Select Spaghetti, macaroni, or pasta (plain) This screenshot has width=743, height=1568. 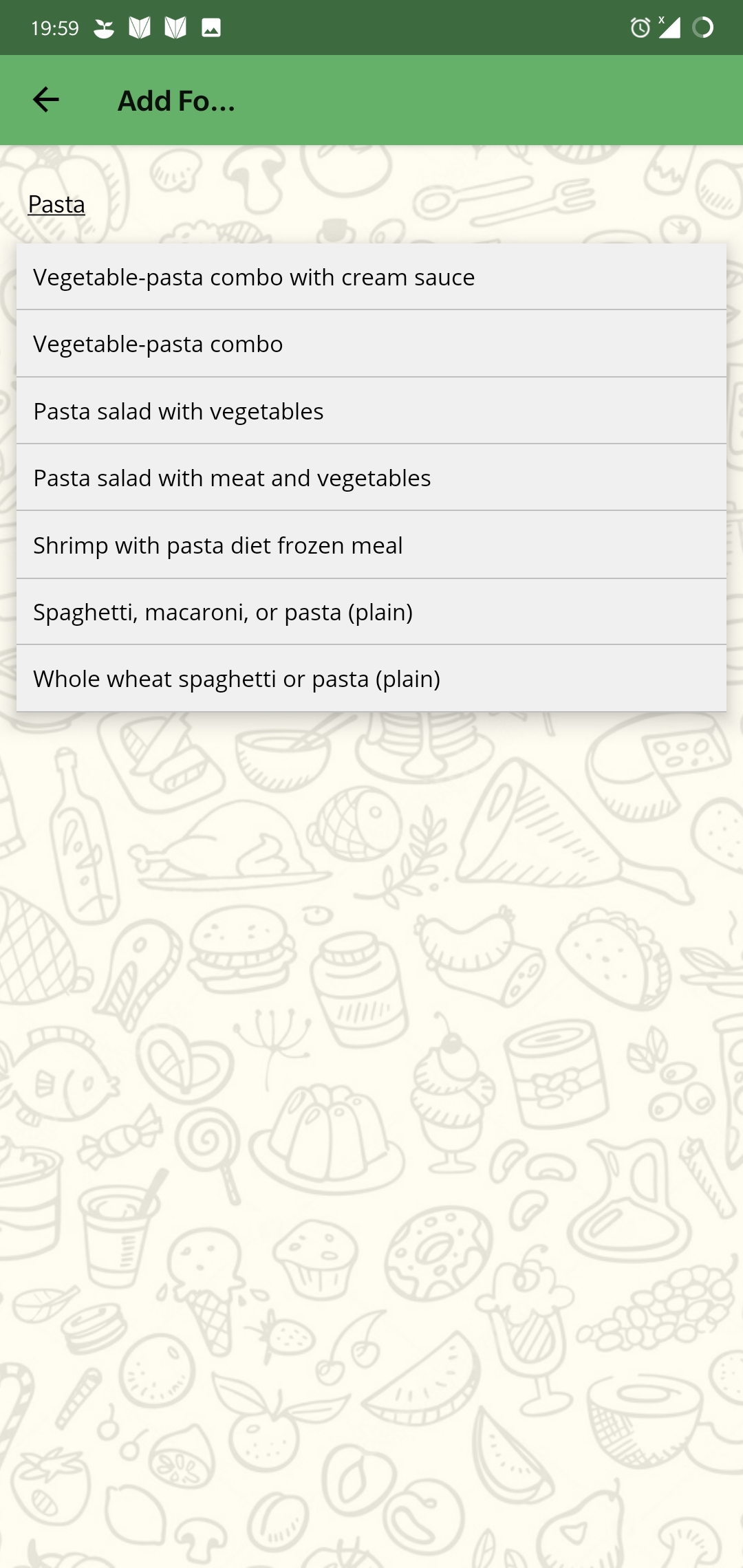(x=371, y=612)
